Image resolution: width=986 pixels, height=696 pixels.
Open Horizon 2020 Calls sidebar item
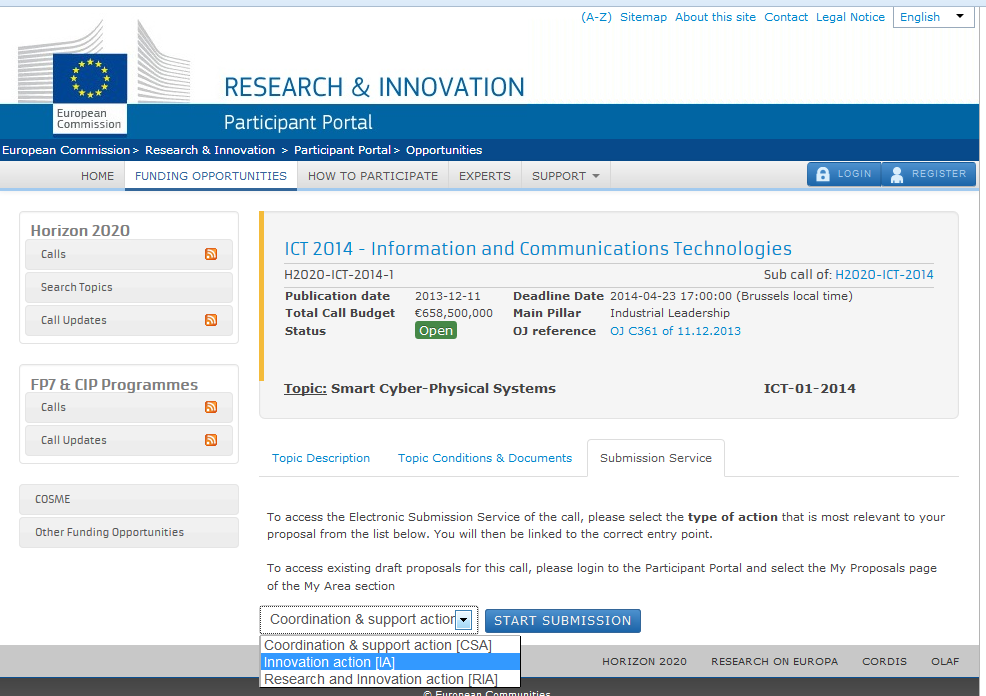click(129, 254)
